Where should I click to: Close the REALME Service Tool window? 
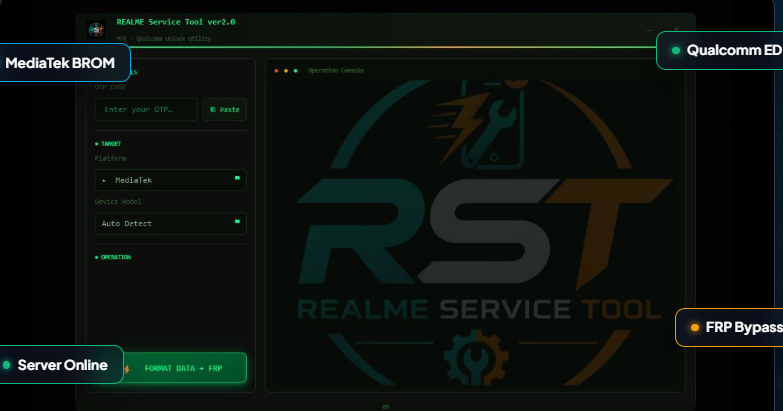coord(676,29)
